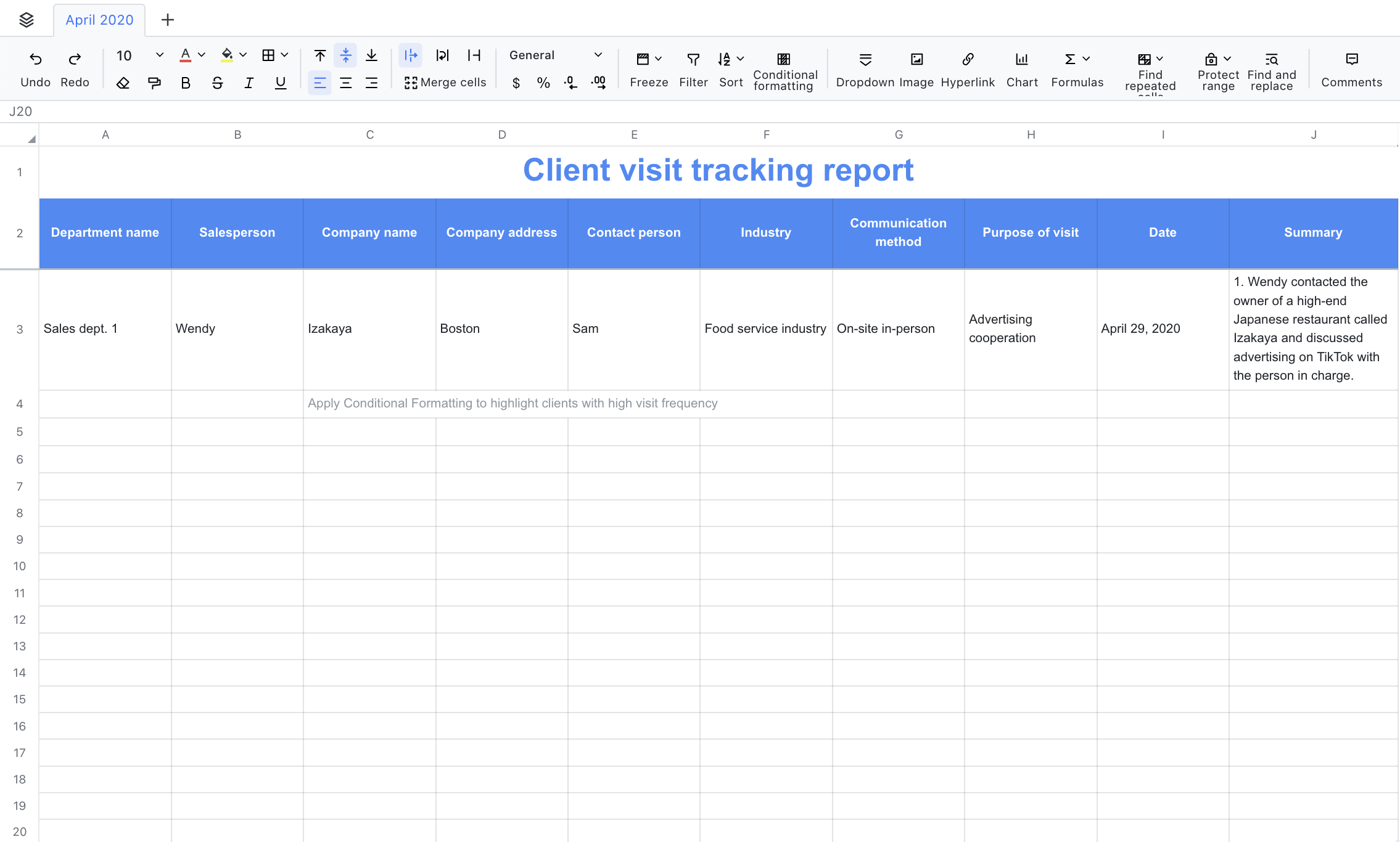This screenshot has height=842, width=1400.
Task: Select the Department name header cell
Action: pyautogui.click(x=105, y=233)
